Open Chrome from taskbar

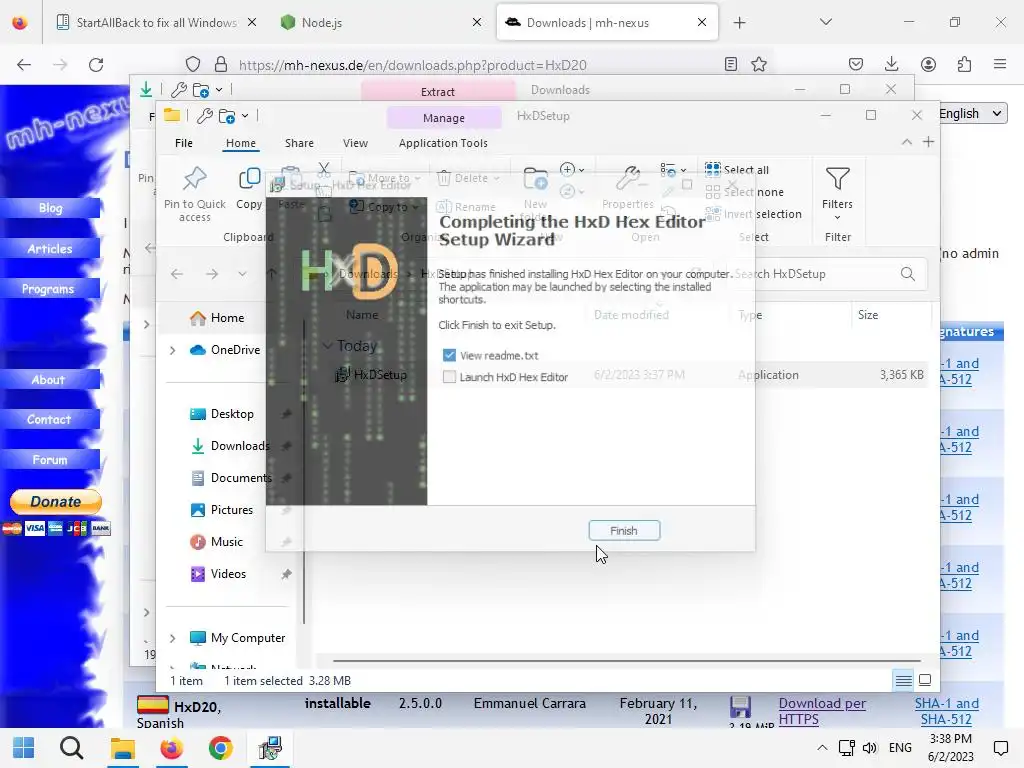221,748
